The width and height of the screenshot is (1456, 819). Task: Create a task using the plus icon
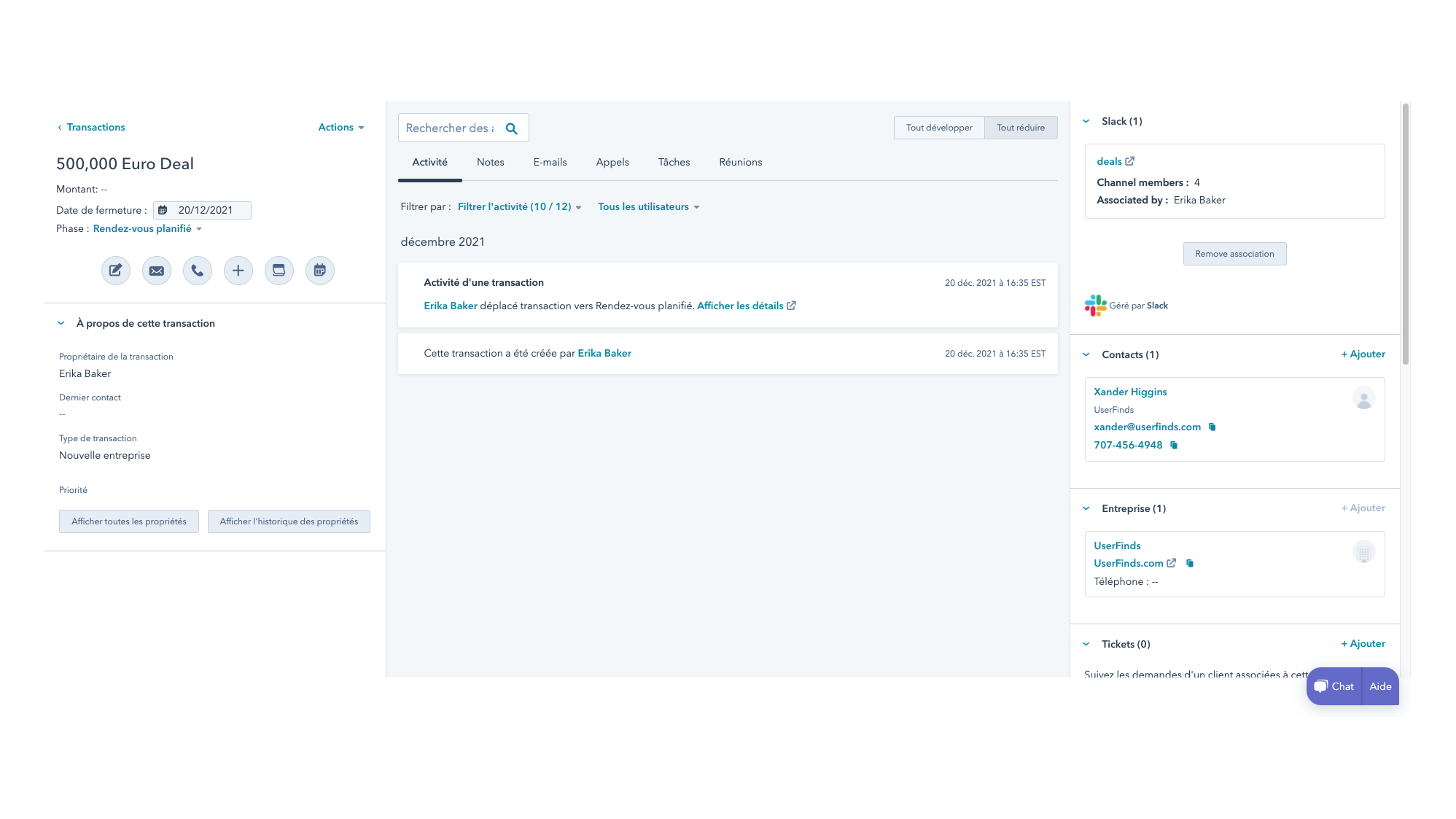point(238,270)
